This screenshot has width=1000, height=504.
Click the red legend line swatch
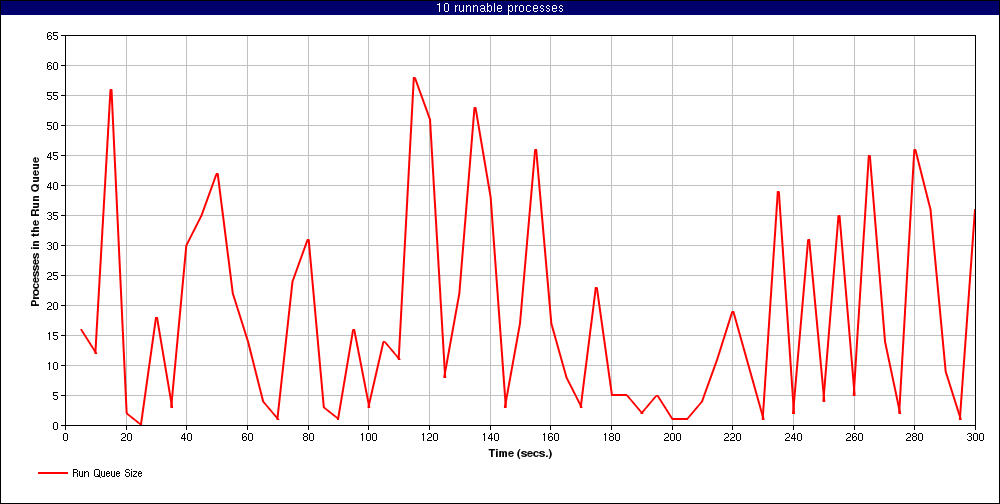pos(52,473)
